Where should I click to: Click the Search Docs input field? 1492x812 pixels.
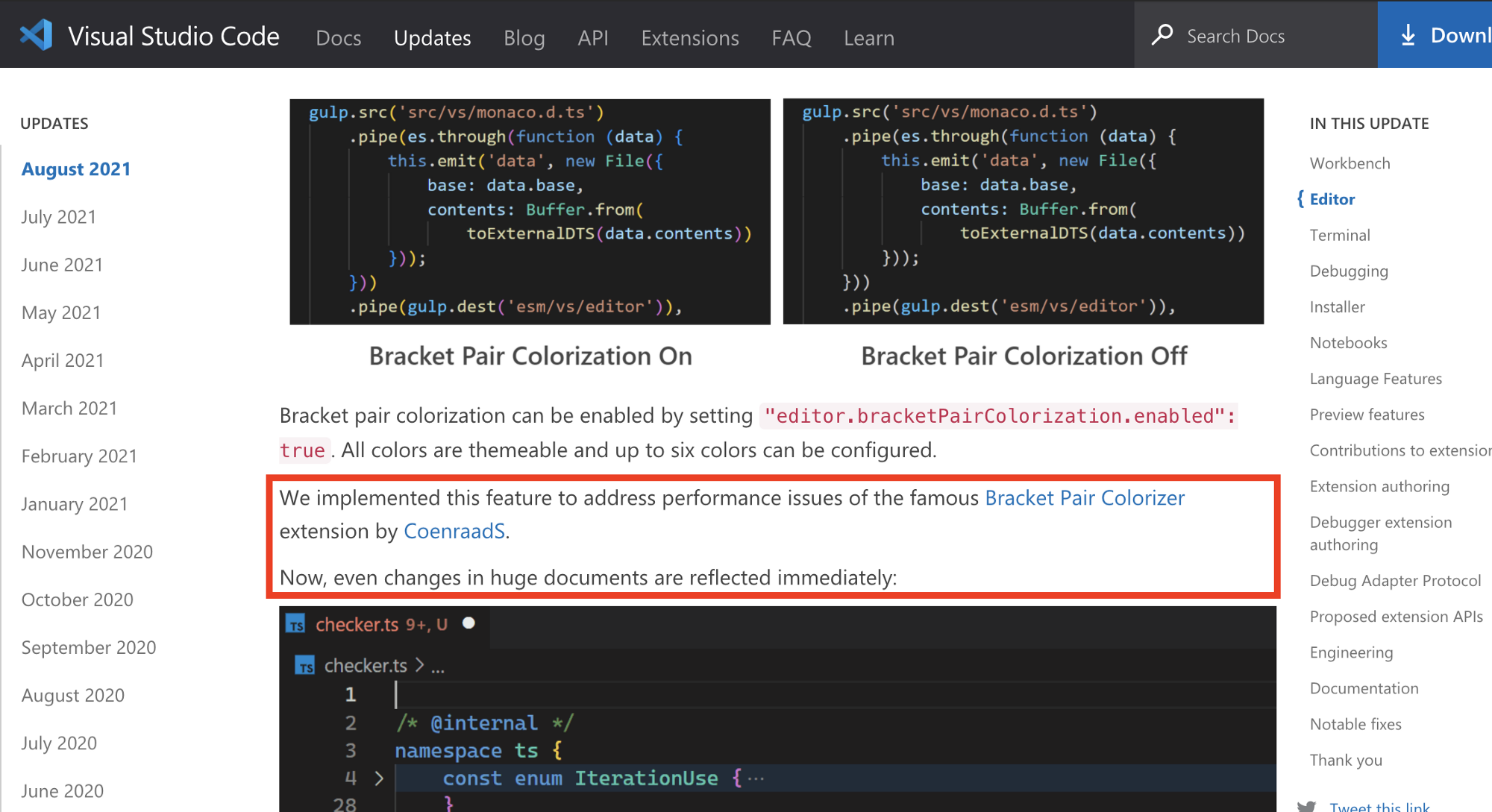(1256, 35)
